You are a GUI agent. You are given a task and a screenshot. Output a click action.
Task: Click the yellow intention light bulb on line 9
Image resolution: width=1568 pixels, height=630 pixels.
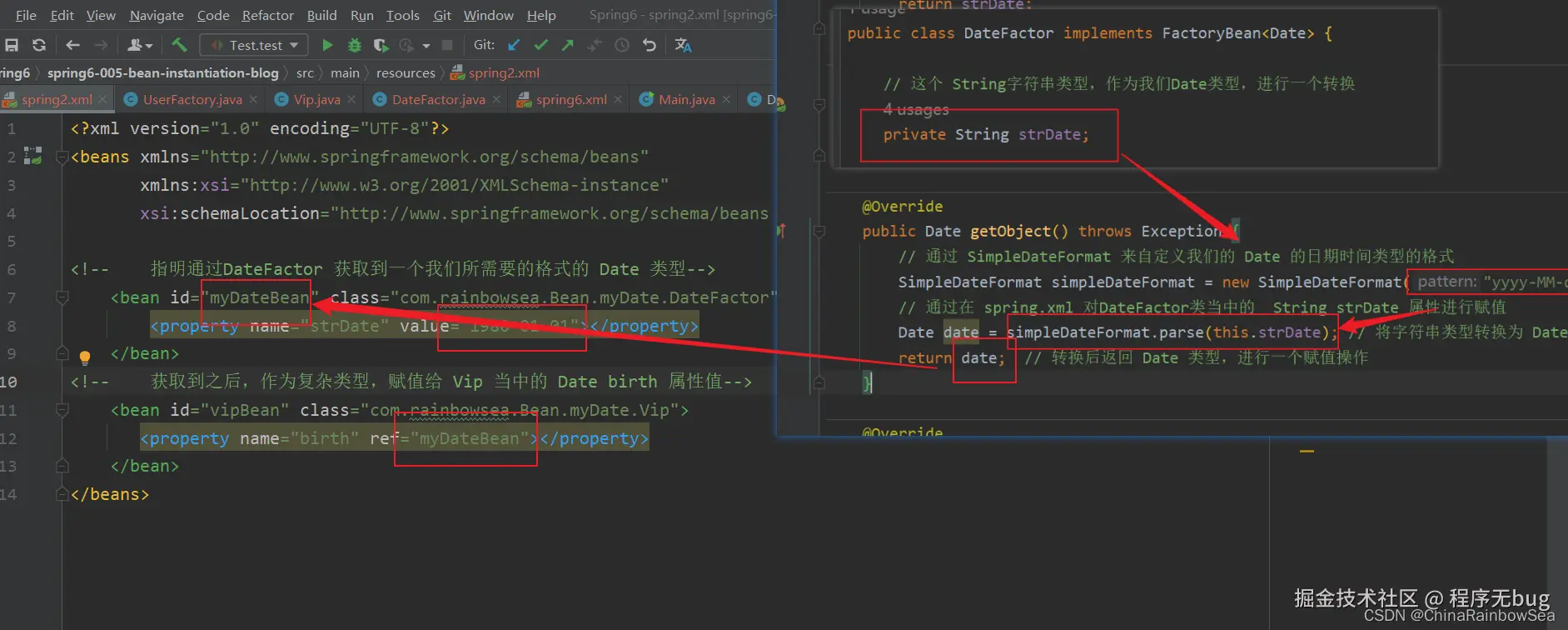tap(84, 357)
